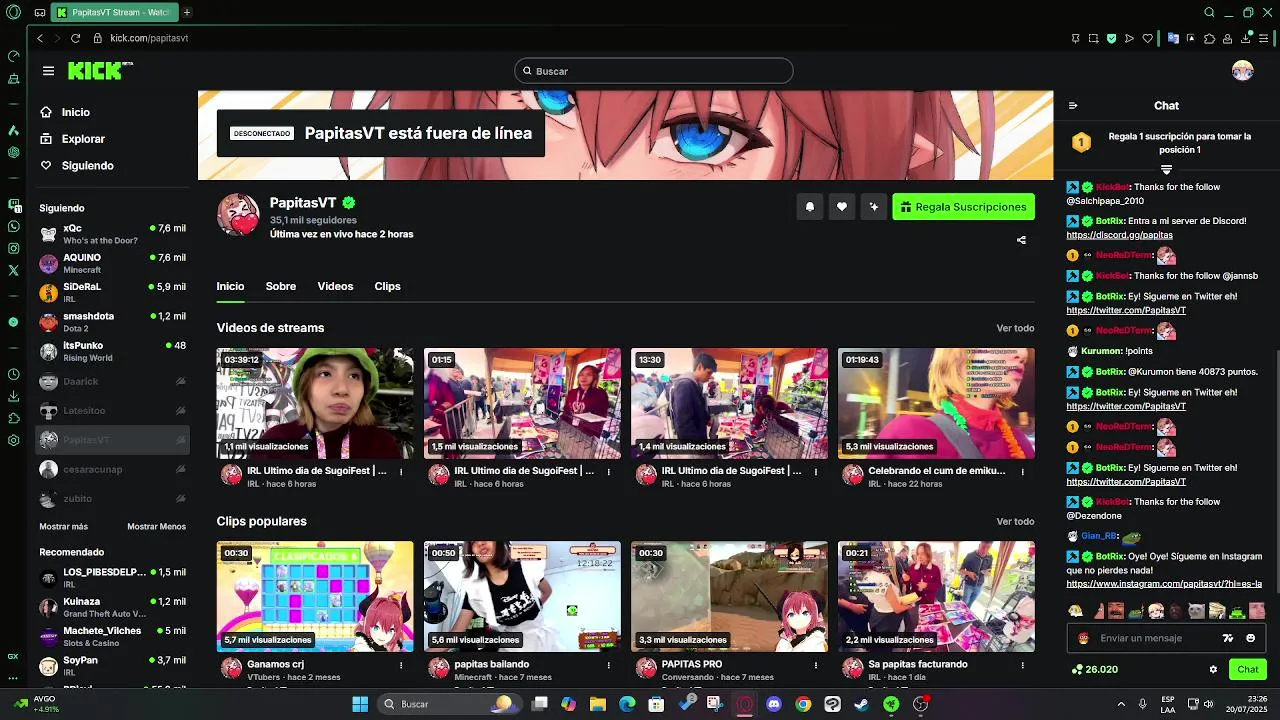Image resolution: width=1280 pixels, height=720 pixels.
Task: Click the share icon below Regala Suscripciones
Action: tap(1021, 240)
